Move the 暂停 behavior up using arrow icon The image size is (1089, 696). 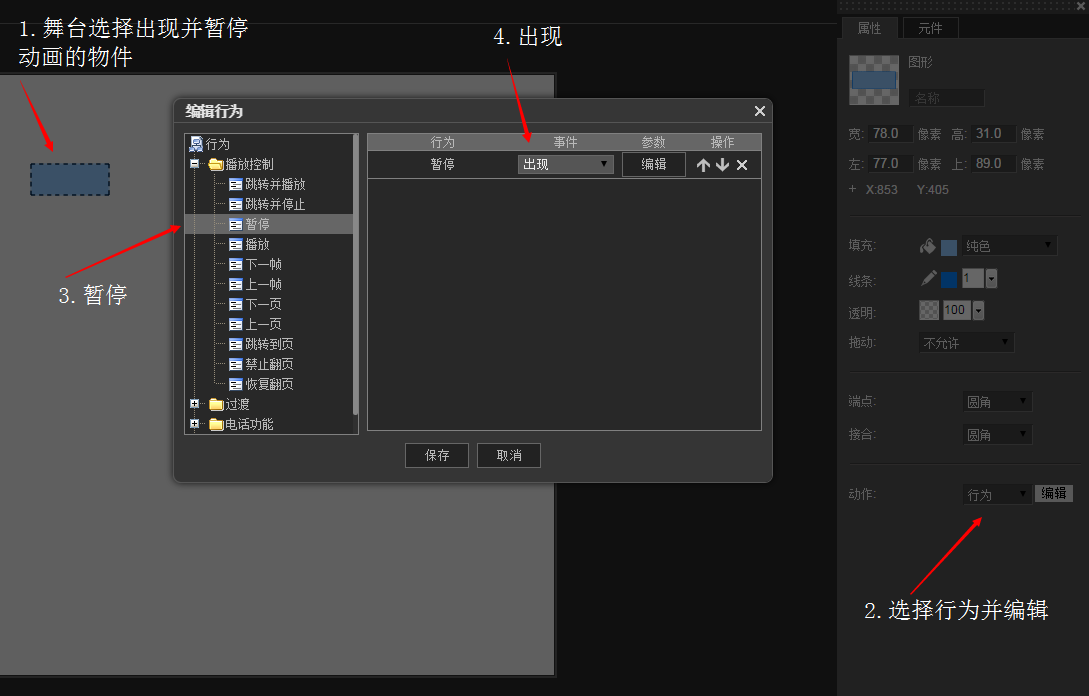[705, 164]
